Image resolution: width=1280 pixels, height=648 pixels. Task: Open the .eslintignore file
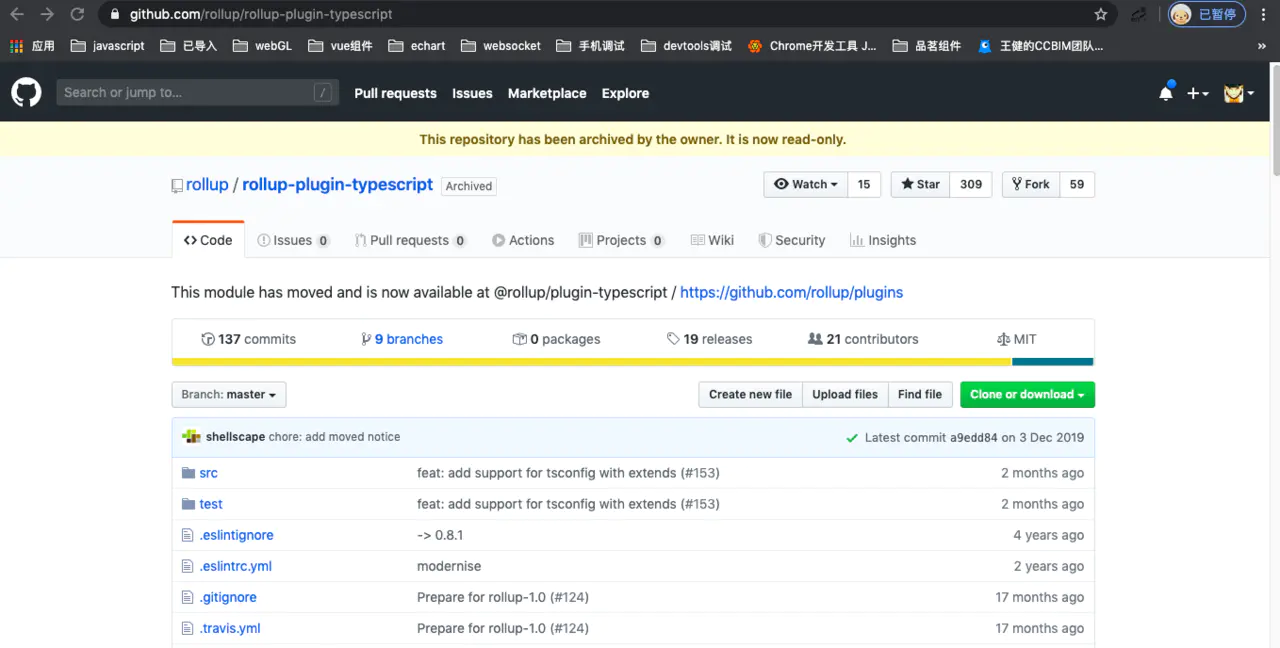click(x=236, y=535)
